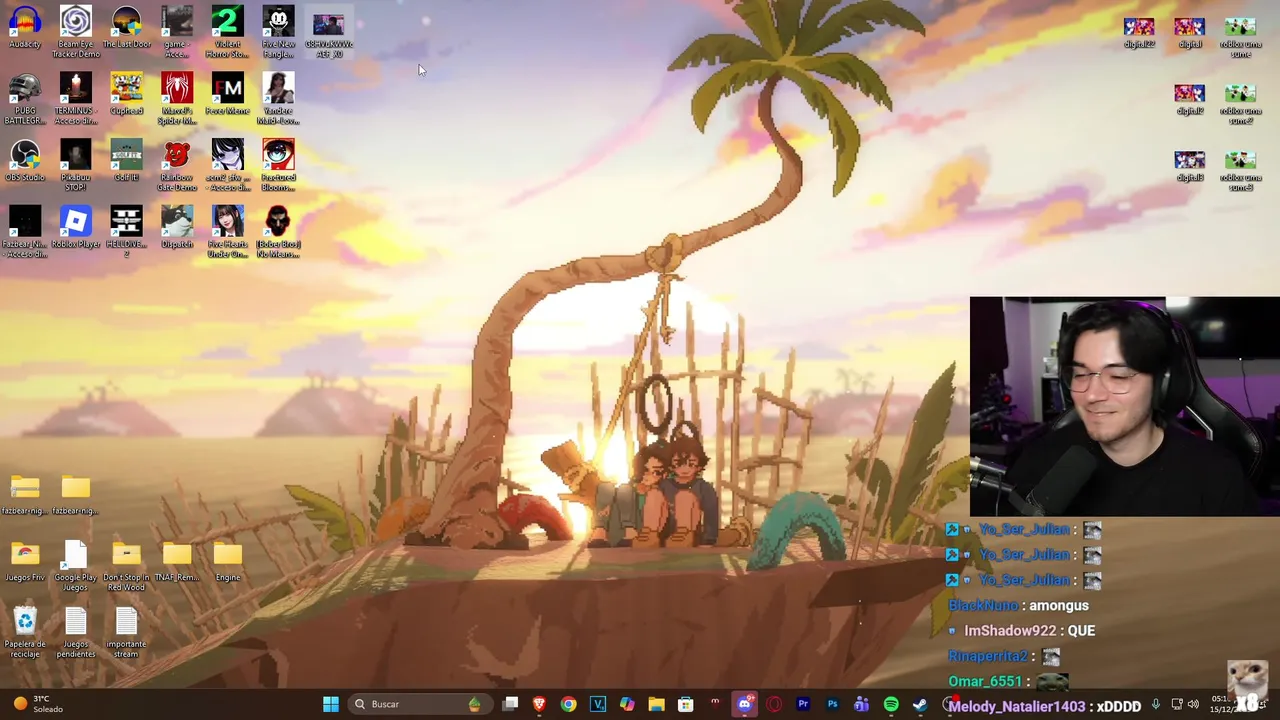Select the Juegos pendientes text file

click(x=76, y=633)
